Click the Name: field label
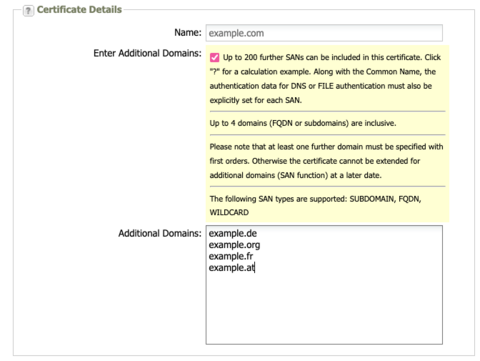 tap(188, 32)
